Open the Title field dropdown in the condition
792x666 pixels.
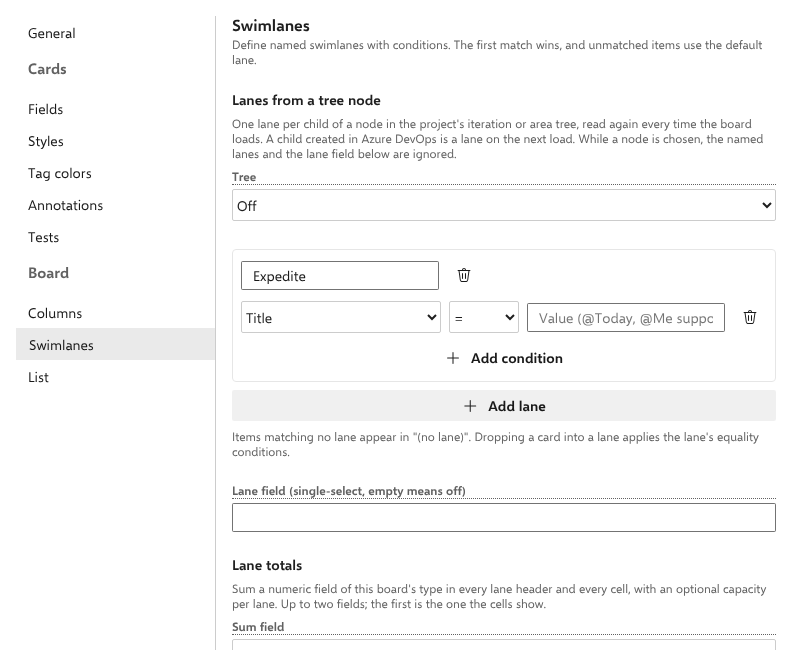coord(340,318)
